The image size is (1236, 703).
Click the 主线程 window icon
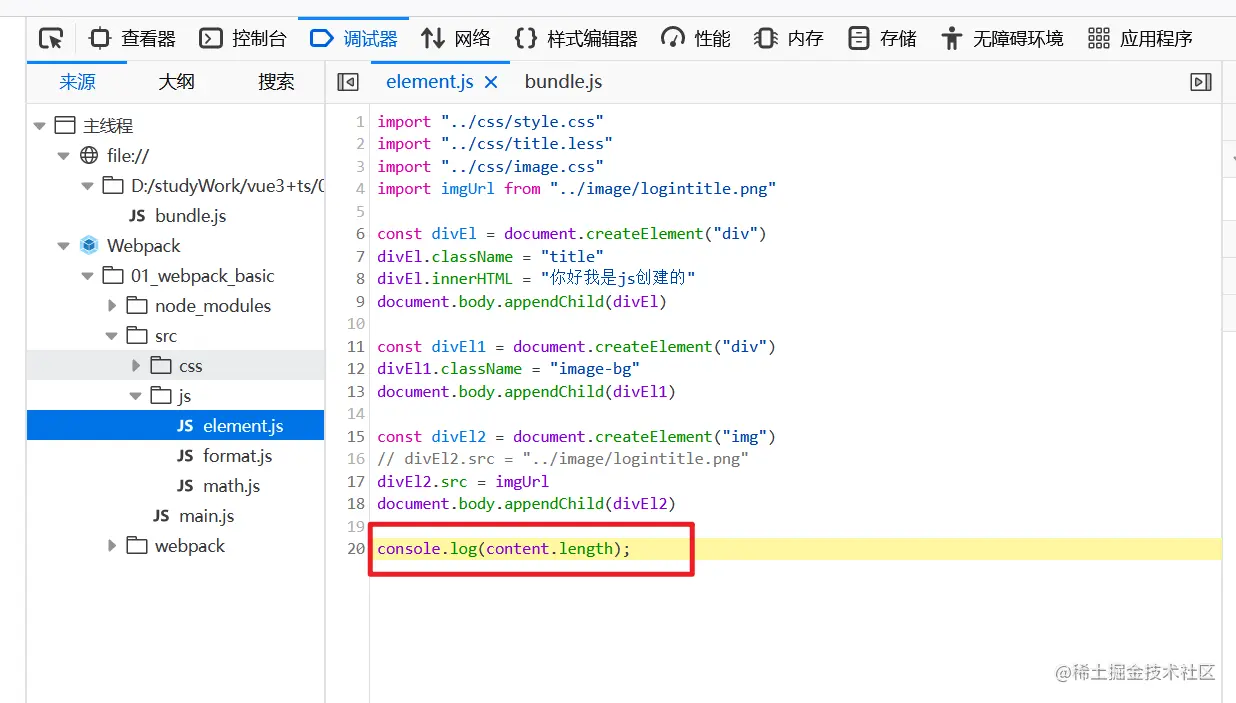point(65,125)
